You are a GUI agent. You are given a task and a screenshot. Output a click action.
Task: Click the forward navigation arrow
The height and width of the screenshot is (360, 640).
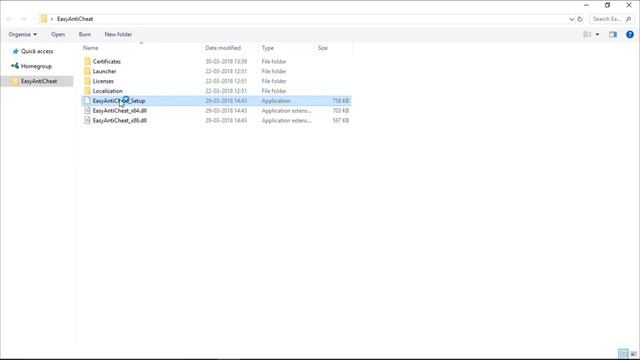(x=23, y=19)
